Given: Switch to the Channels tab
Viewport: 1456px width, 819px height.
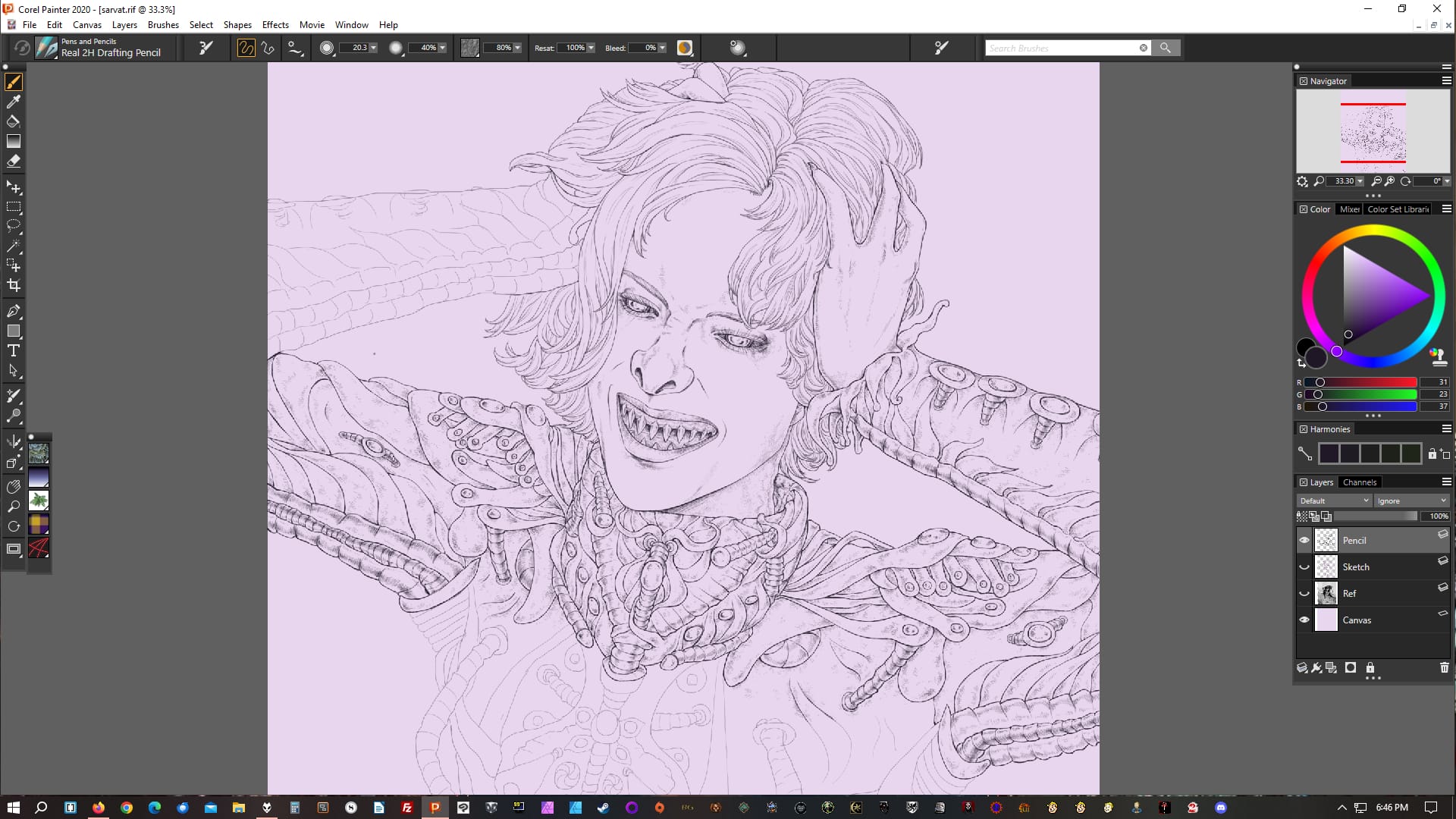Looking at the screenshot, I should click(1359, 482).
